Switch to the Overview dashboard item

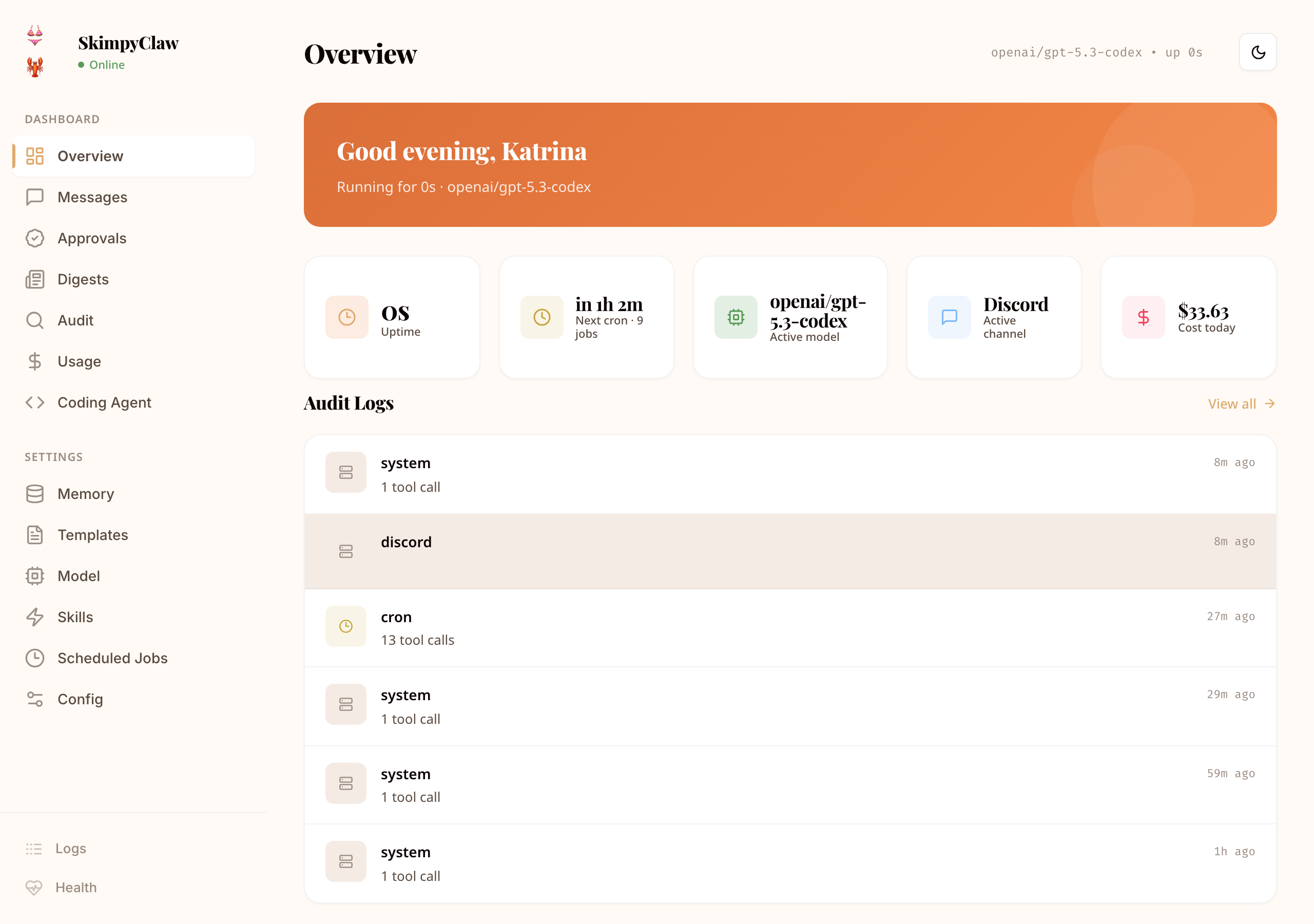coord(90,156)
